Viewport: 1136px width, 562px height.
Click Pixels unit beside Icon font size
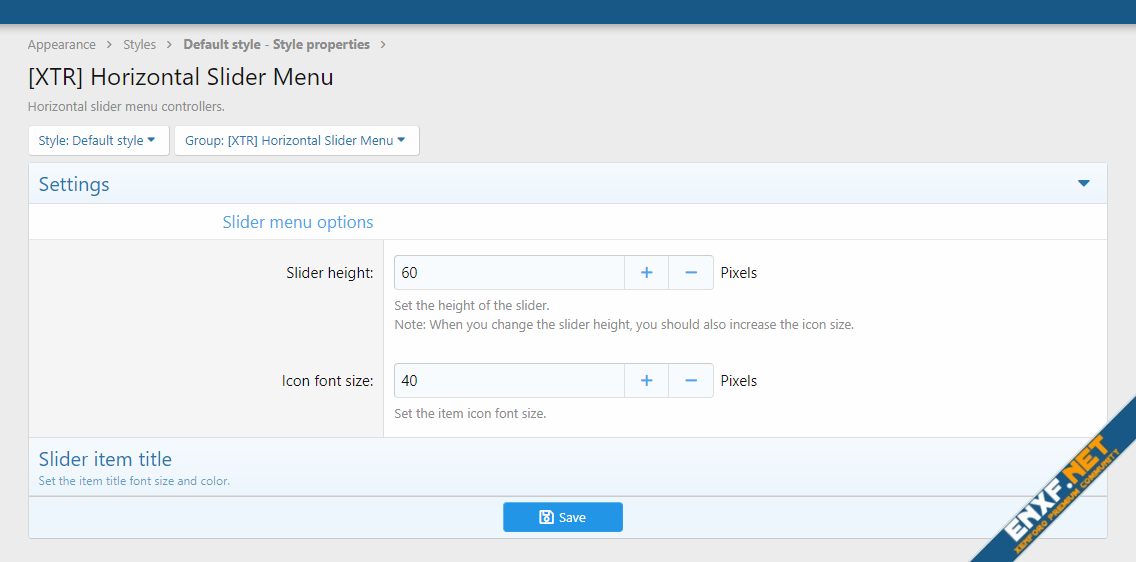[739, 381]
